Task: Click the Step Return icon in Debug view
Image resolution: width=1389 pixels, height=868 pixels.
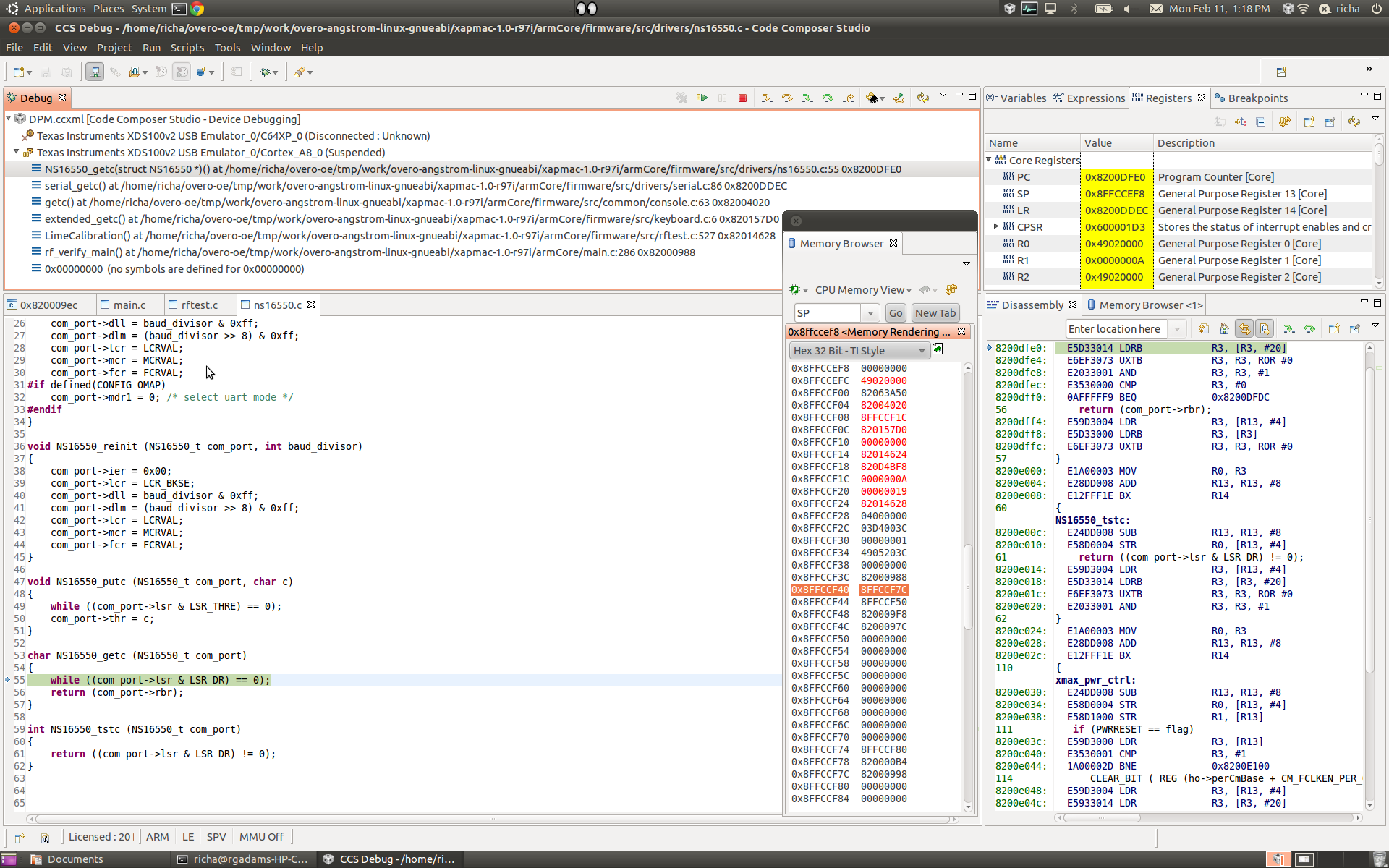Action: tap(849, 98)
